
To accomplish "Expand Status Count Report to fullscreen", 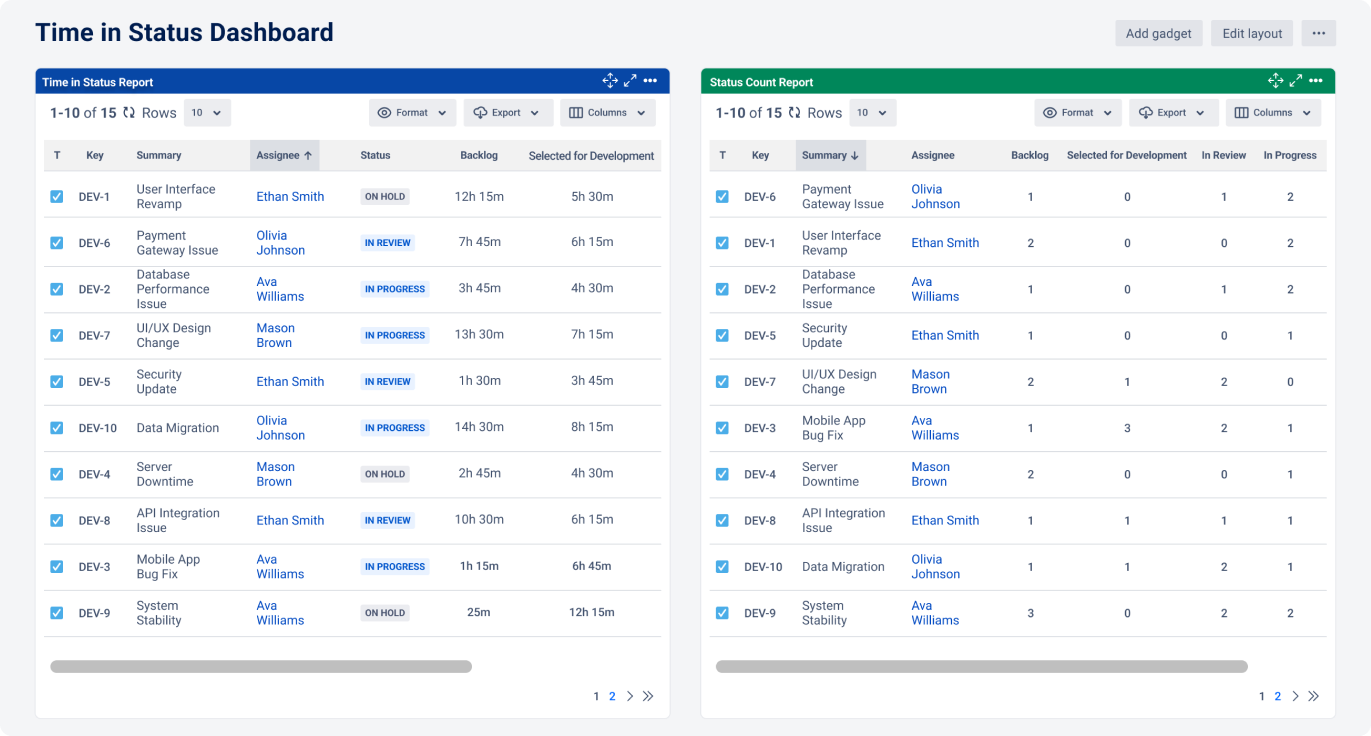I will pyautogui.click(x=1295, y=80).
